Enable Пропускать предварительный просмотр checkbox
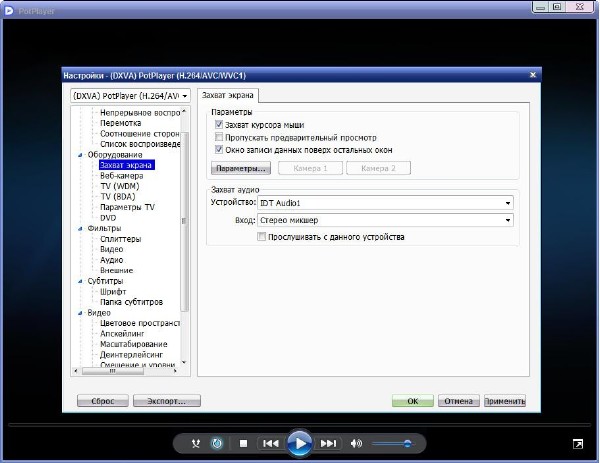This screenshot has width=600, height=463. pyautogui.click(x=219, y=137)
